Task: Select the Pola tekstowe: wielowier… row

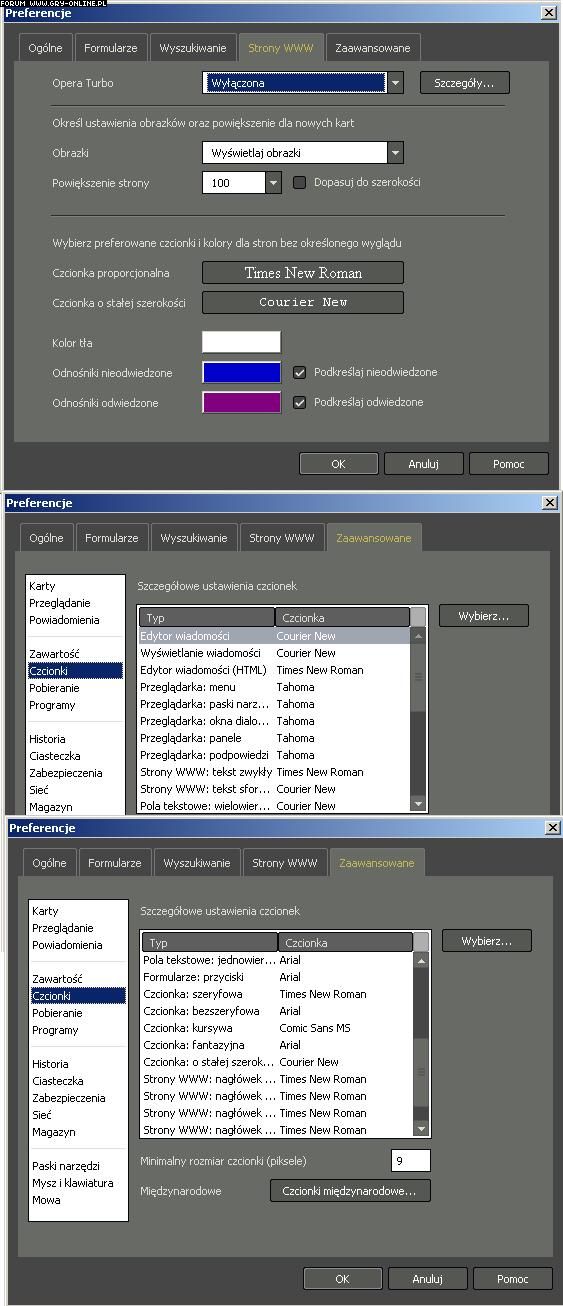Action: pos(274,806)
